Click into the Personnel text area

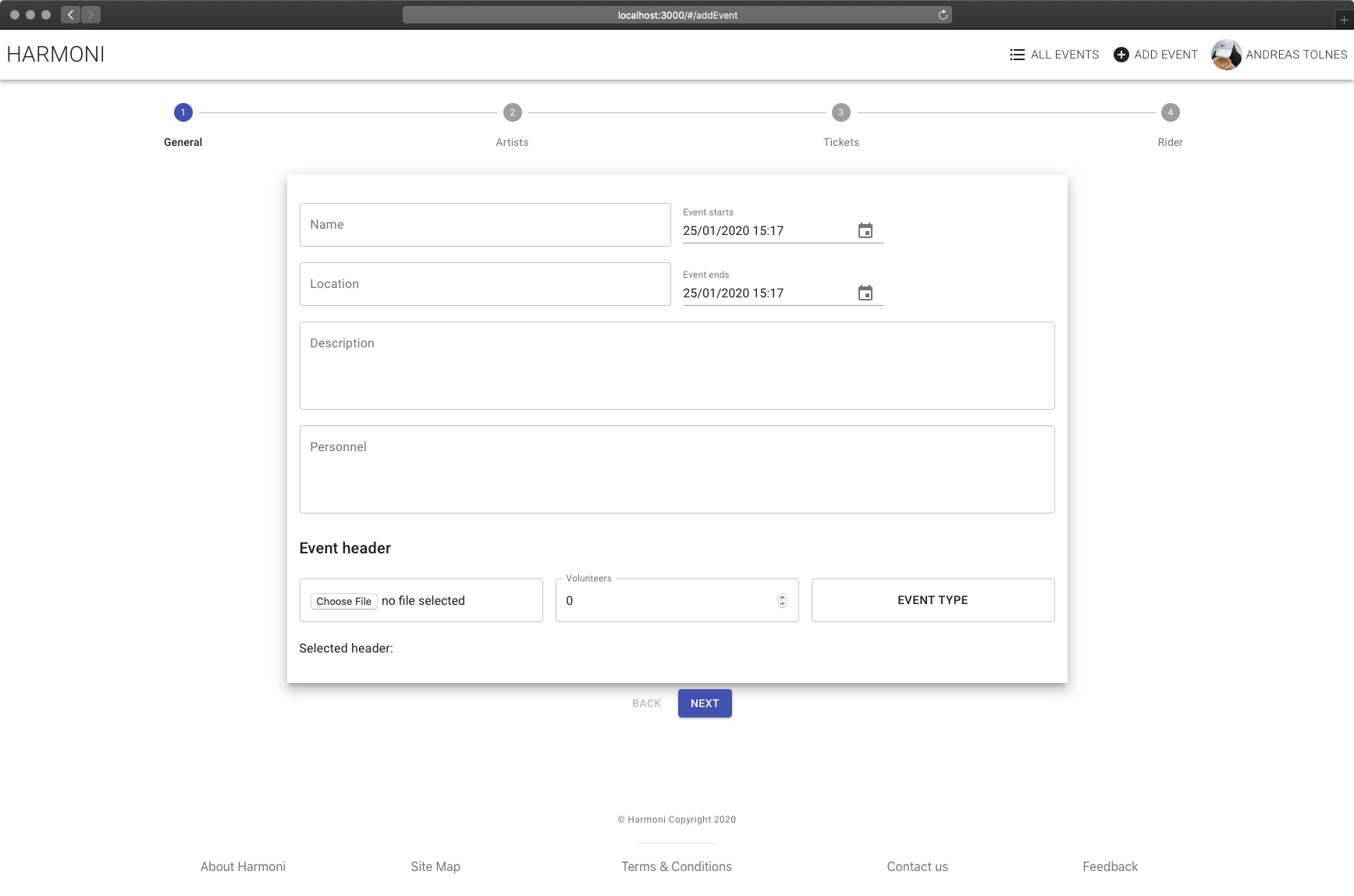(677, 469)
